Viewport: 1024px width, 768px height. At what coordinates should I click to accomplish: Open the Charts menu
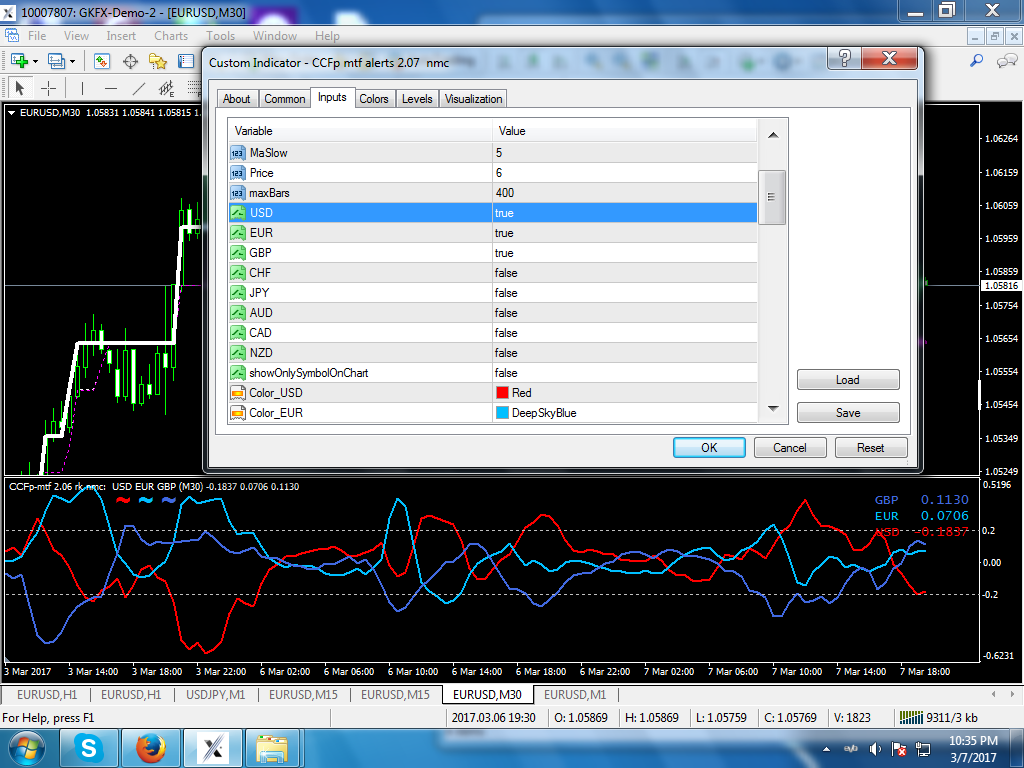[x=170, y=36]
